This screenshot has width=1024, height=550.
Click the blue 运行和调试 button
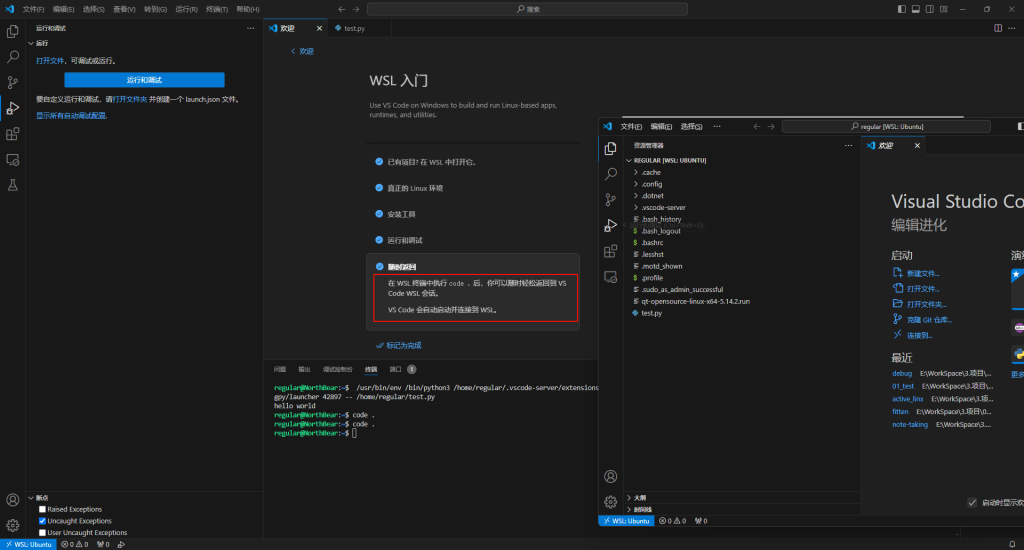[144, 80]
